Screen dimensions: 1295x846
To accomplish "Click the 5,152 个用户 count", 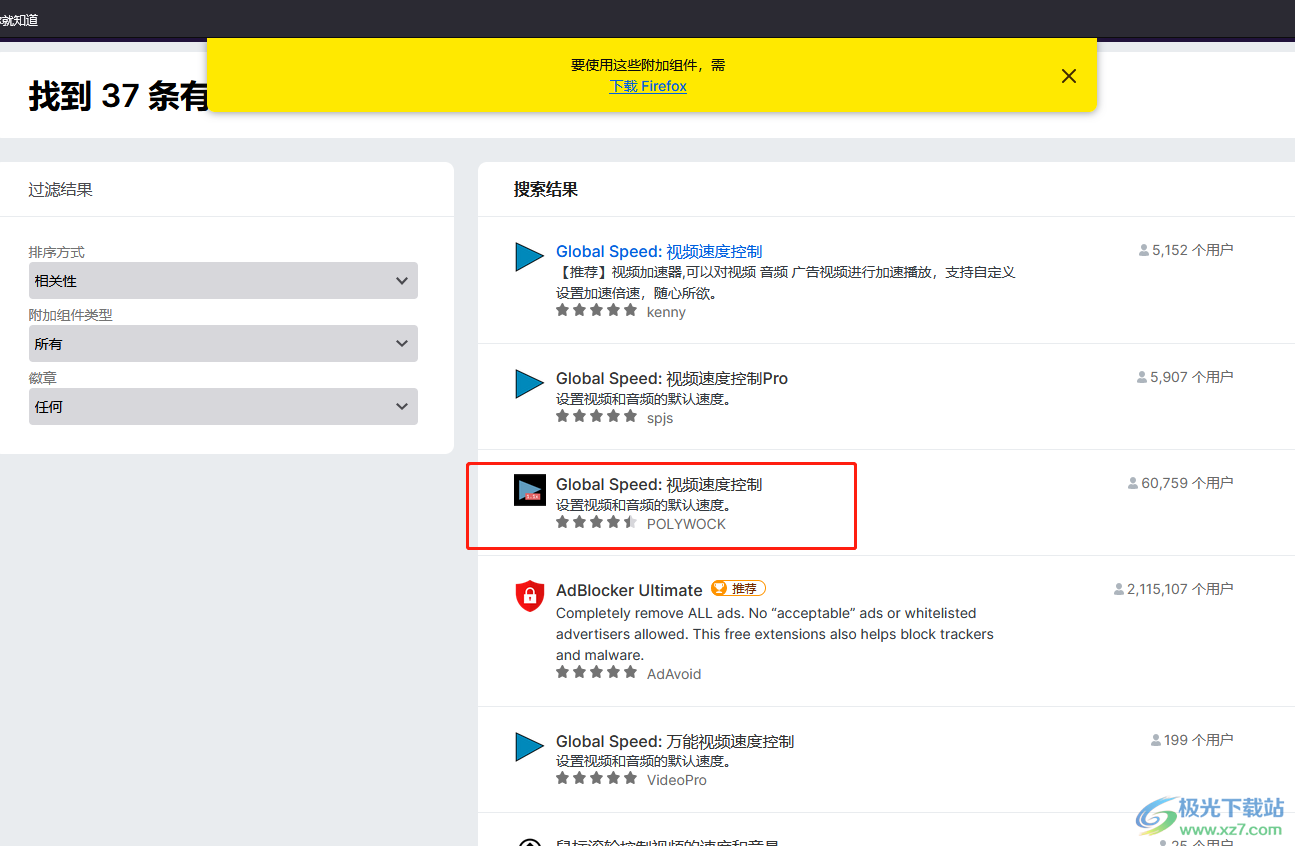I will [1186, 250].
